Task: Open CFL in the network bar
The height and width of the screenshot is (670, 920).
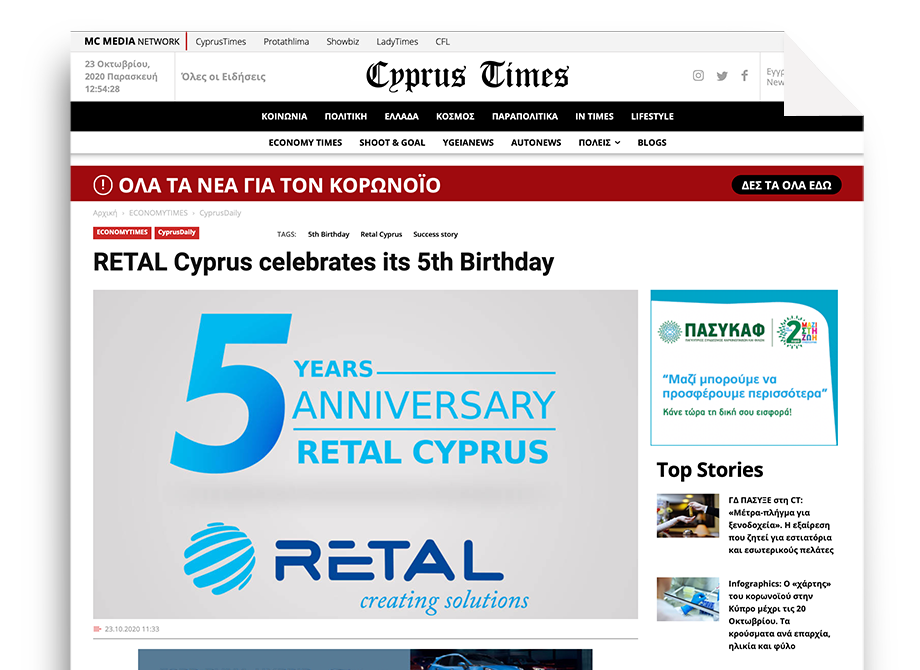Action: pyautogui.click(x=442, y=42)
